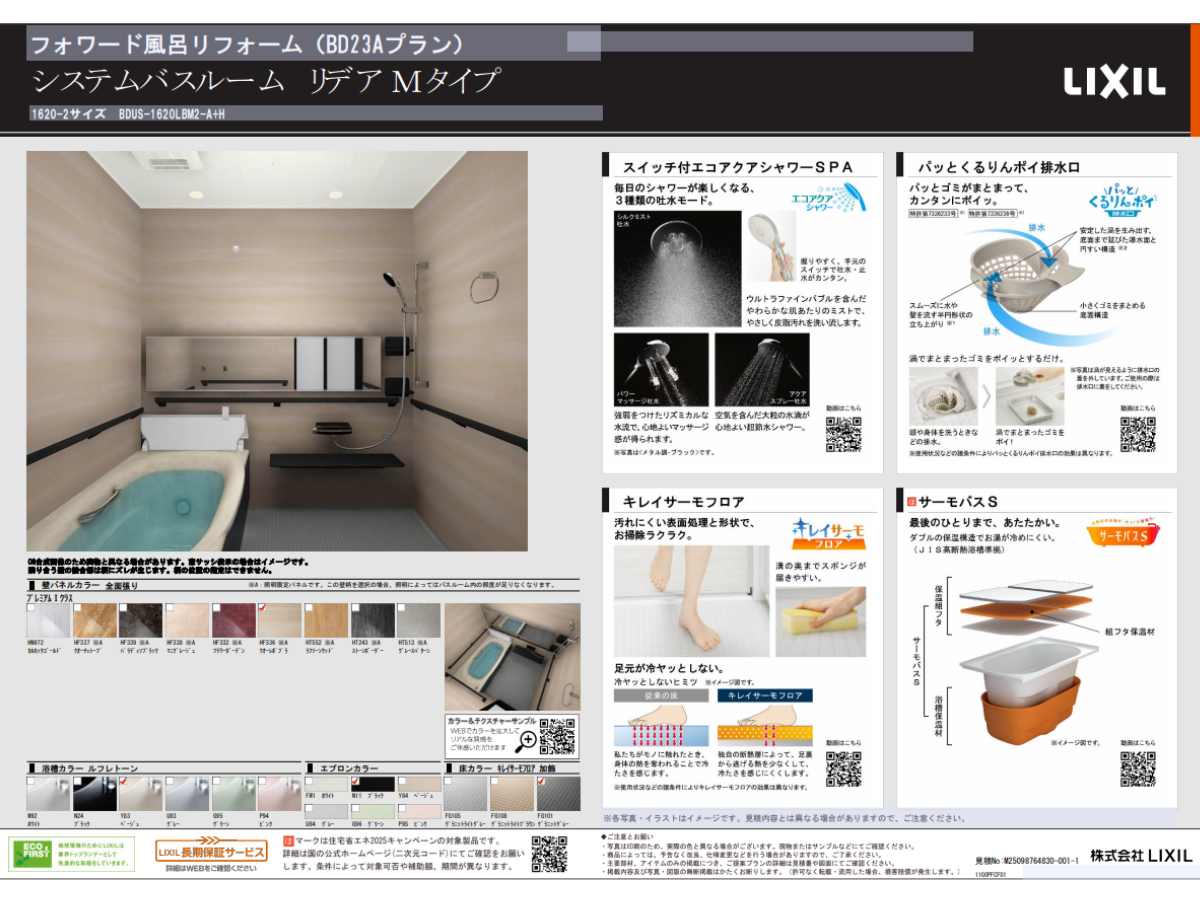Click the magnifier plus icon for color samples

coord(528,740)
